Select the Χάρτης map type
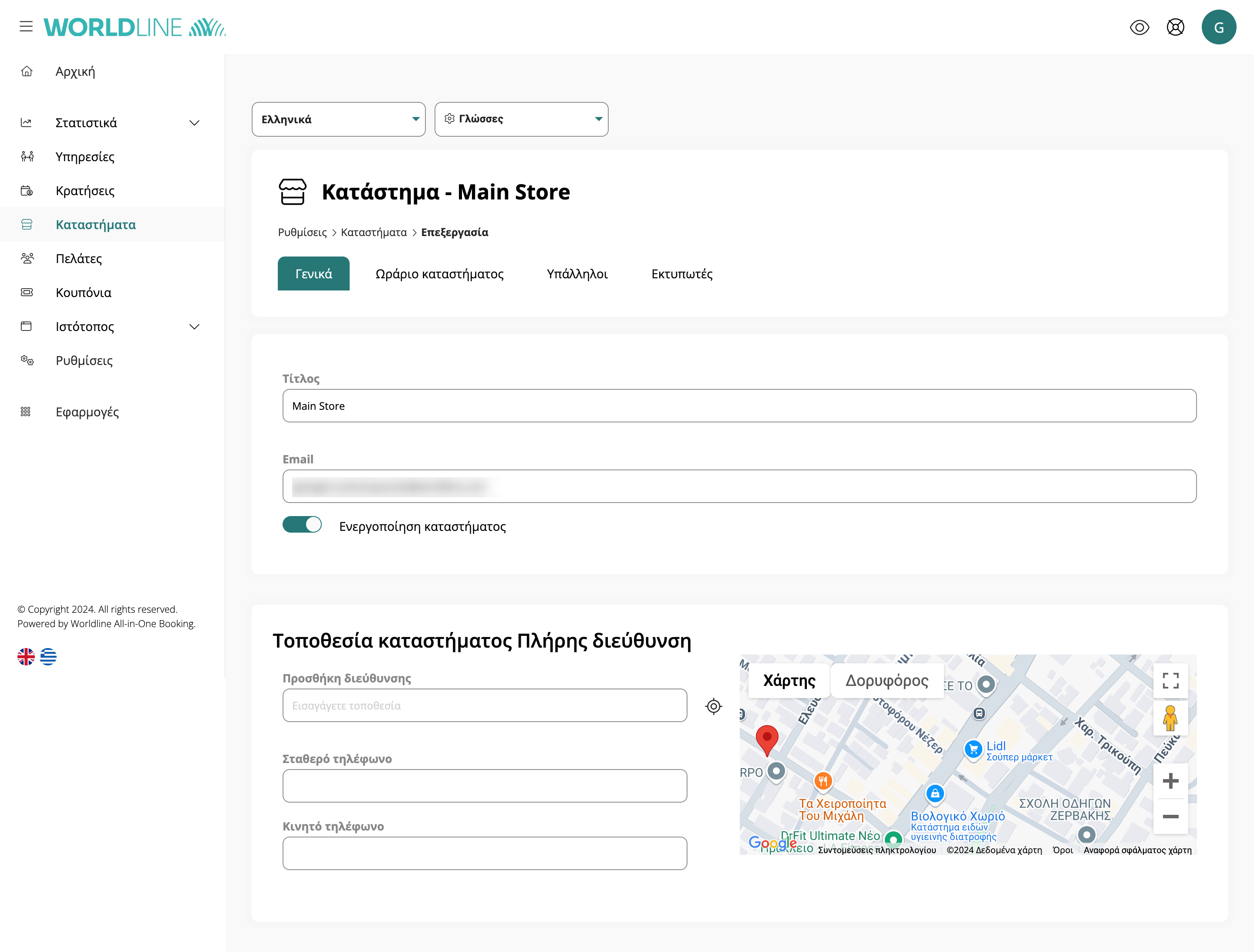Screen dimensions: 1254x952 [789, 680]
